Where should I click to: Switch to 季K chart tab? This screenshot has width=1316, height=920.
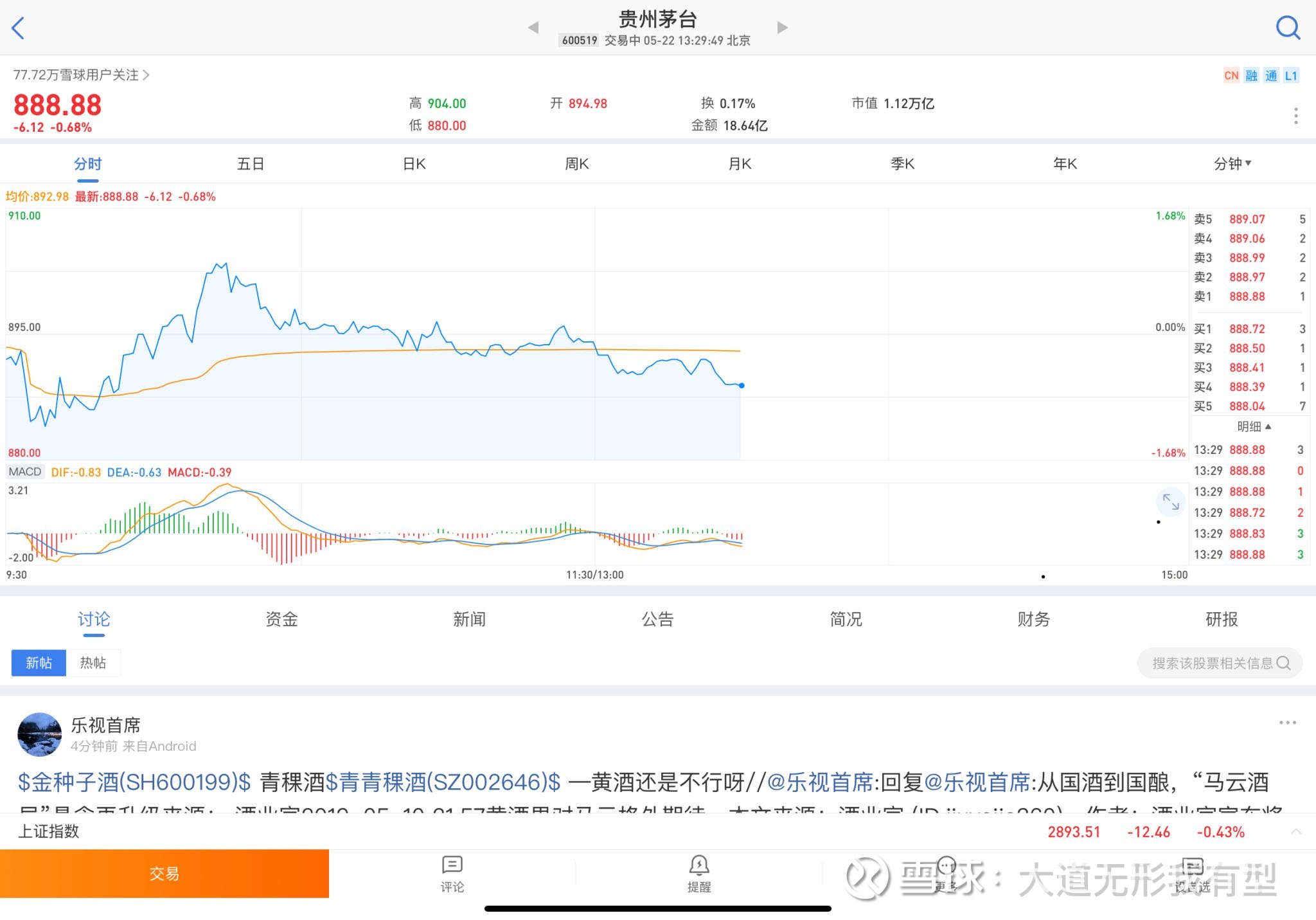pyautogui.click(x=902, y=164)
